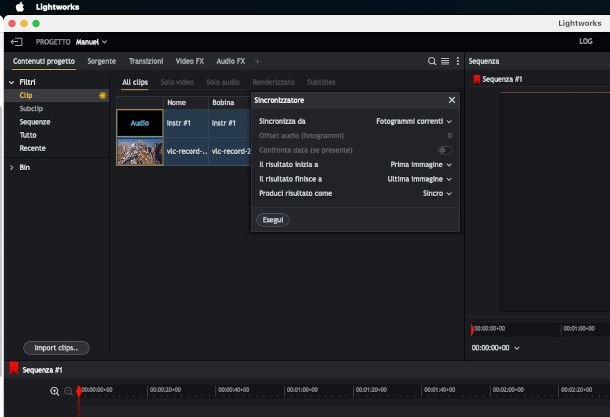Zoom out on the timeline
Viewport: 610px width, 417px height.
(x=68, y=391)
